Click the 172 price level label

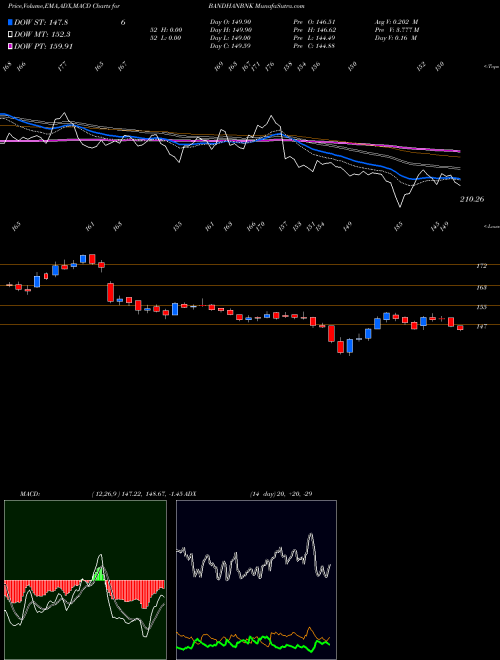[x=481, y=266]
